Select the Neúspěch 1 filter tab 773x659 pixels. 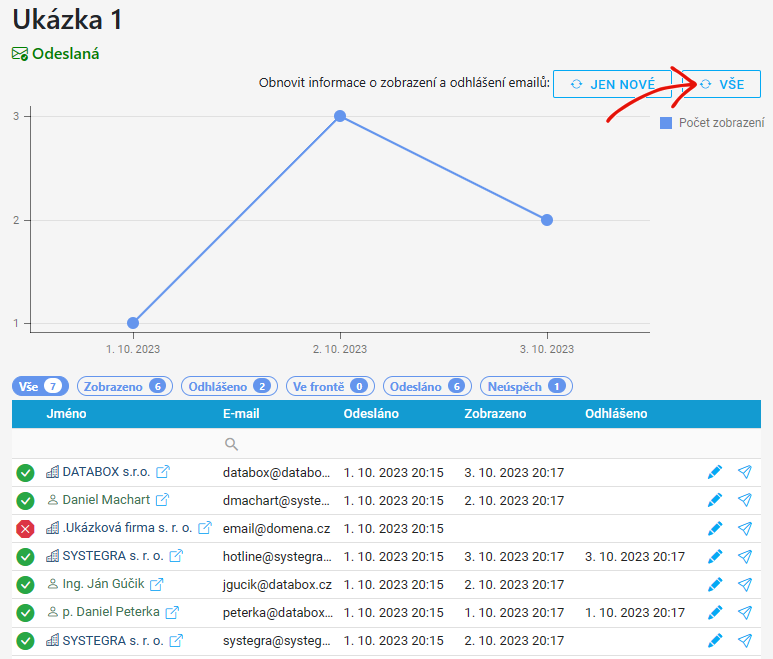coord(526,386)
